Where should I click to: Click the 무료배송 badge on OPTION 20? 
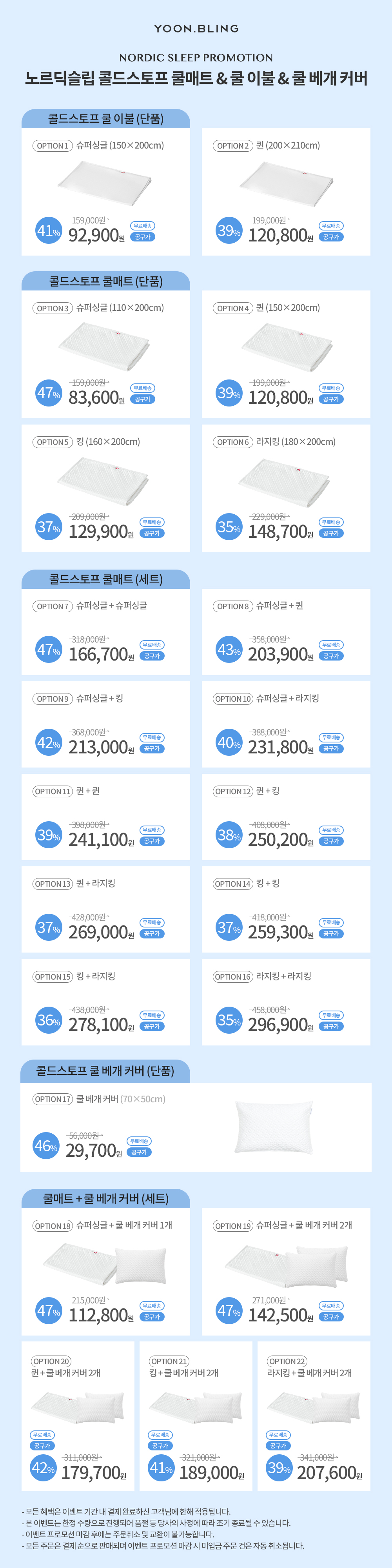(42, 1435)
